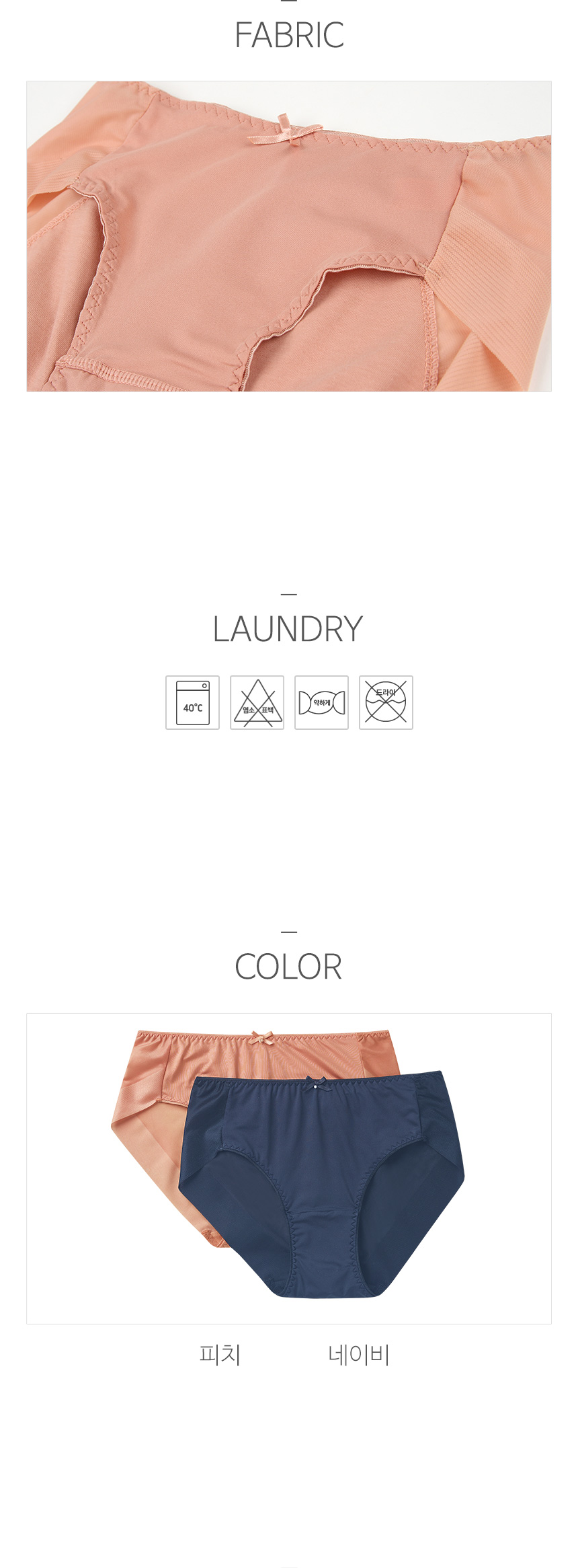Click the no chlorine bleach triangle icon
The width and height of the screenshot is (578, 1568).
(x=257, y=702)
